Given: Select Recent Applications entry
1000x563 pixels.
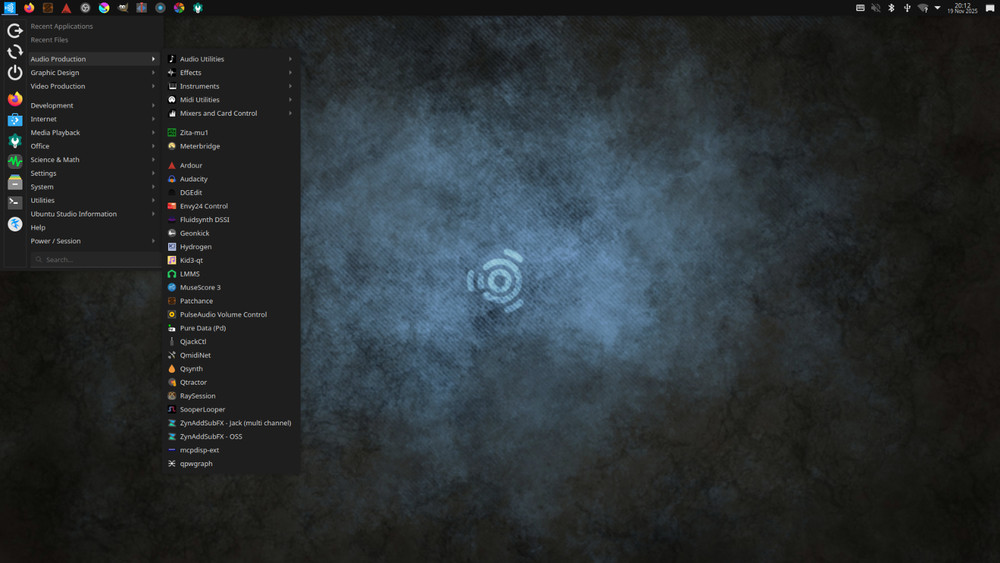Looking at the screenshot, I should 93,26.
